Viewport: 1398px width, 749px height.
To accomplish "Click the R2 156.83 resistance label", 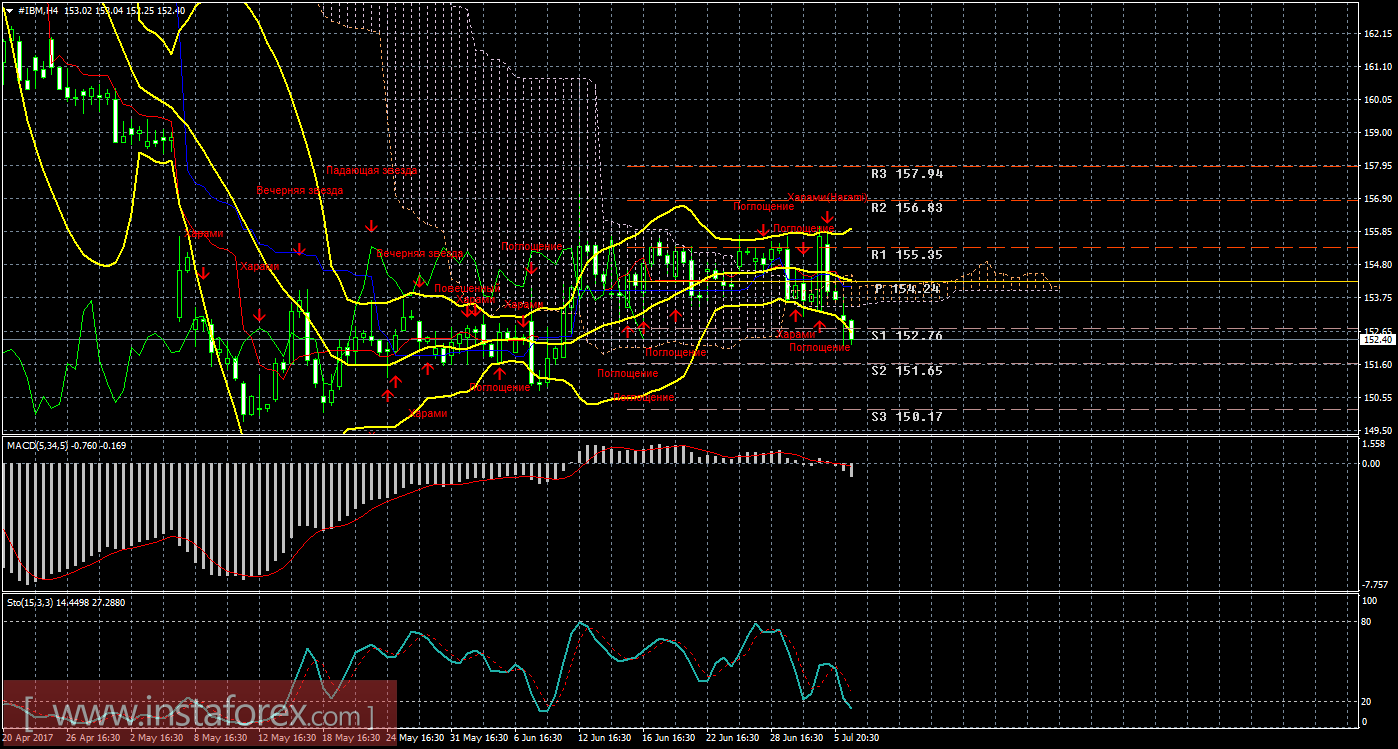I will (907, 208).
